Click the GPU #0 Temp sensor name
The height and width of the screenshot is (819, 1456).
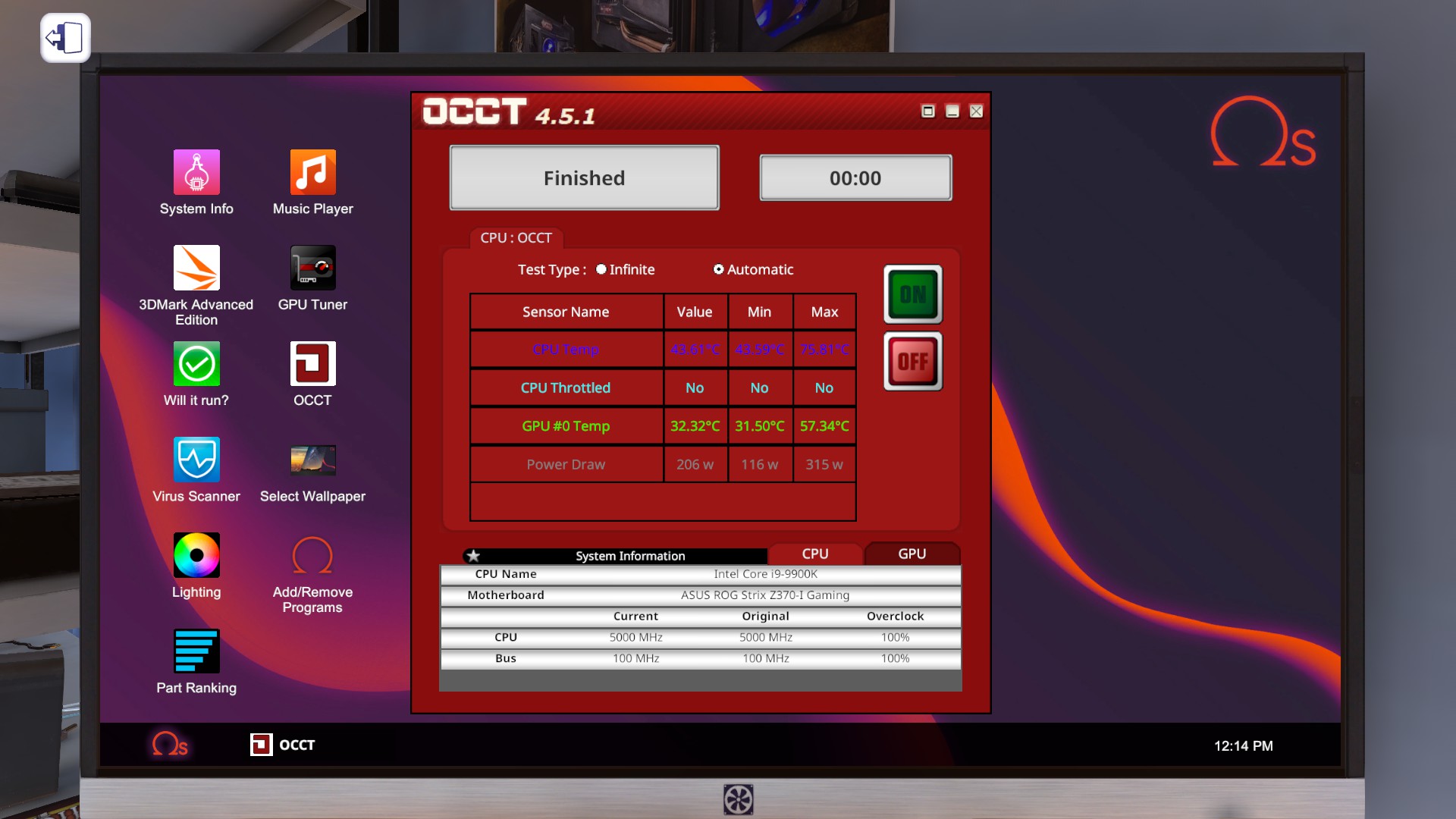566,426
